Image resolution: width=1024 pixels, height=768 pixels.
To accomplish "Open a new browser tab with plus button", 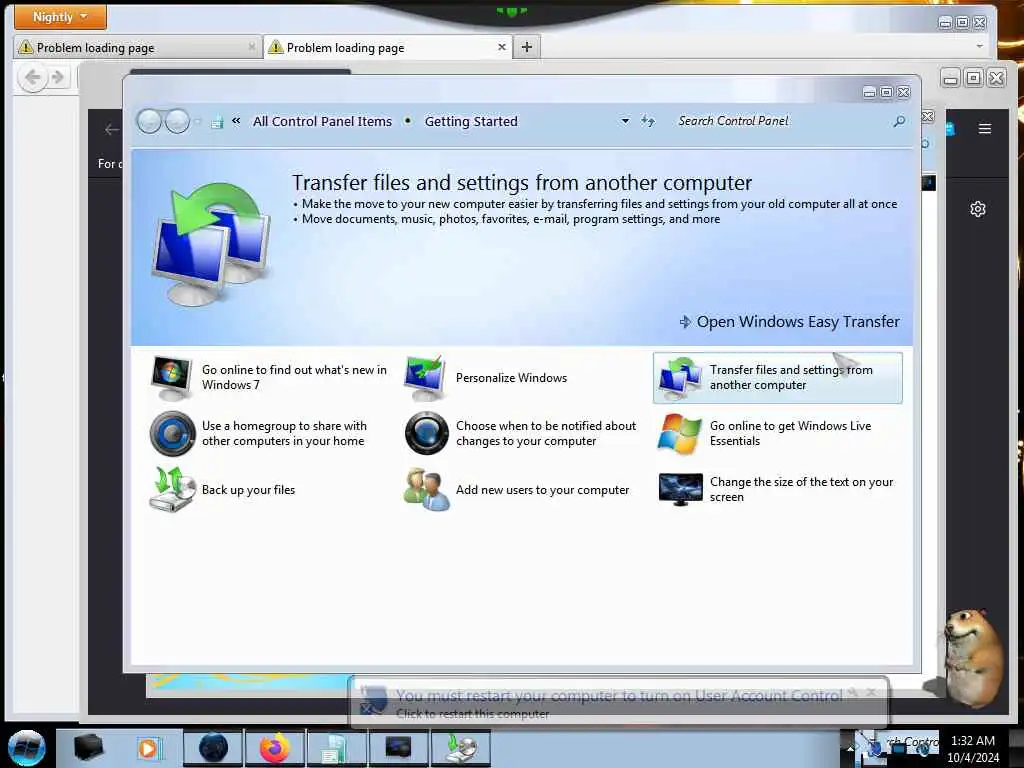I will pyautogui.click(x=527, y=47).
